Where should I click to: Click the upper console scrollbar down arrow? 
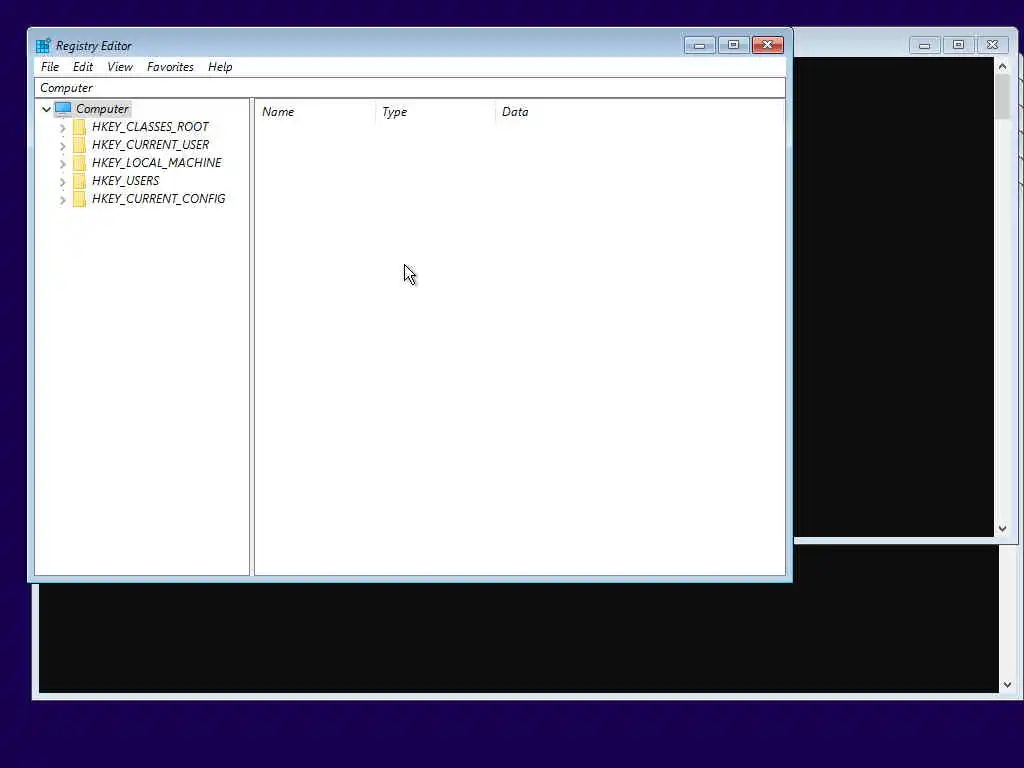[1002, 528]
